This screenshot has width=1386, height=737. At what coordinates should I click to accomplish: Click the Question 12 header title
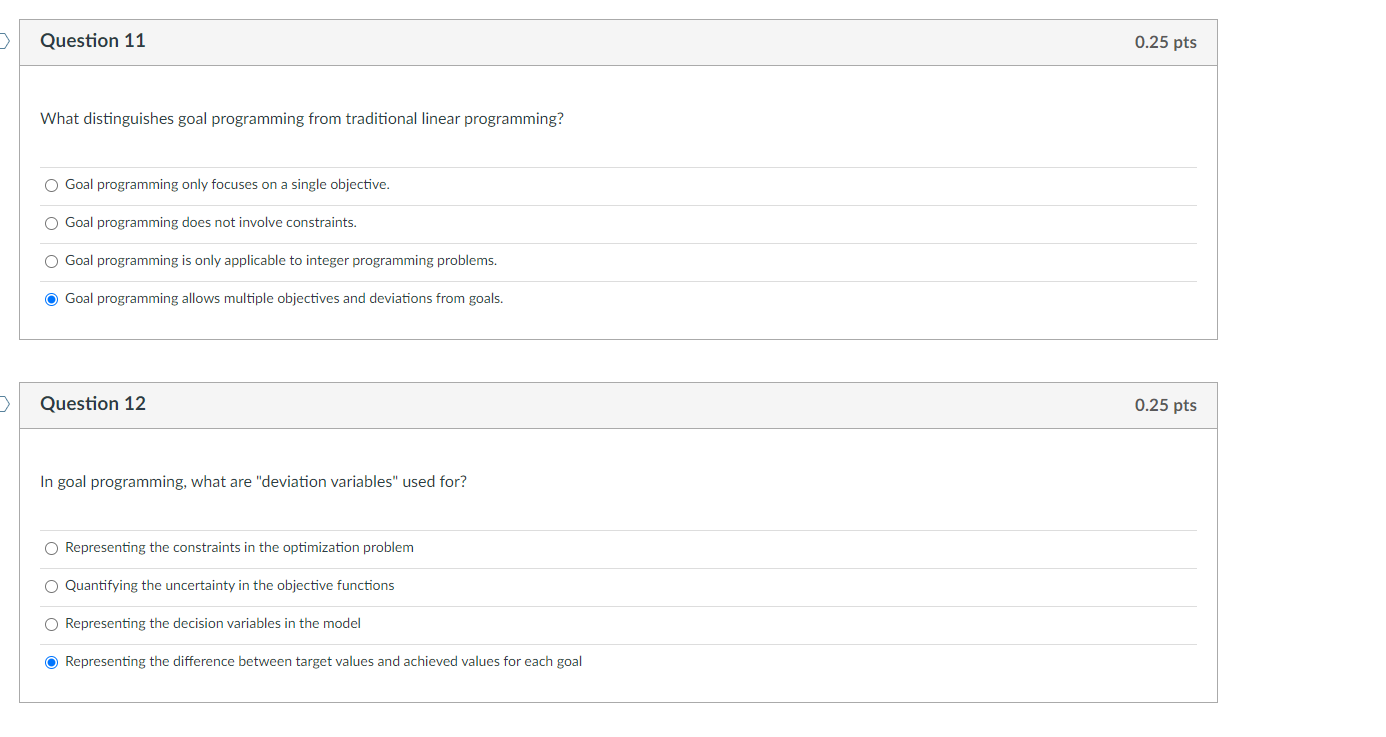tap(92, 404)
